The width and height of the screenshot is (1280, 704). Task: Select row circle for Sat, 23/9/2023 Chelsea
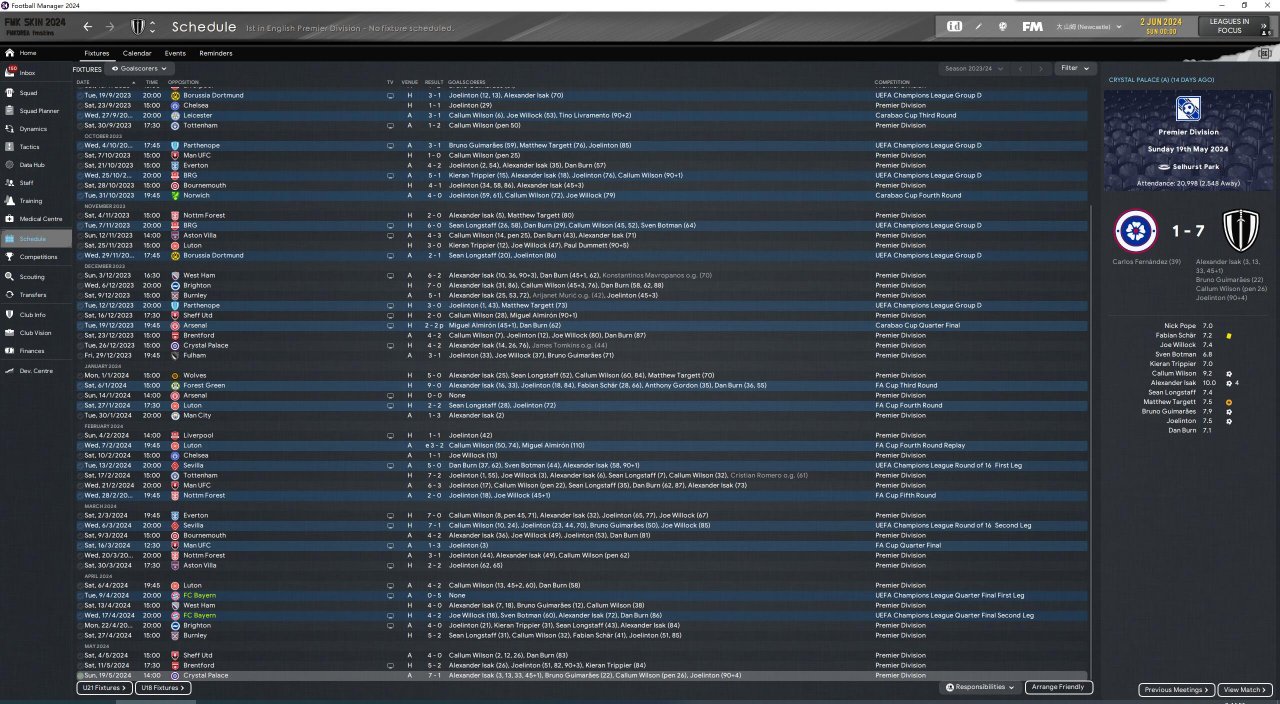(80, 106)
